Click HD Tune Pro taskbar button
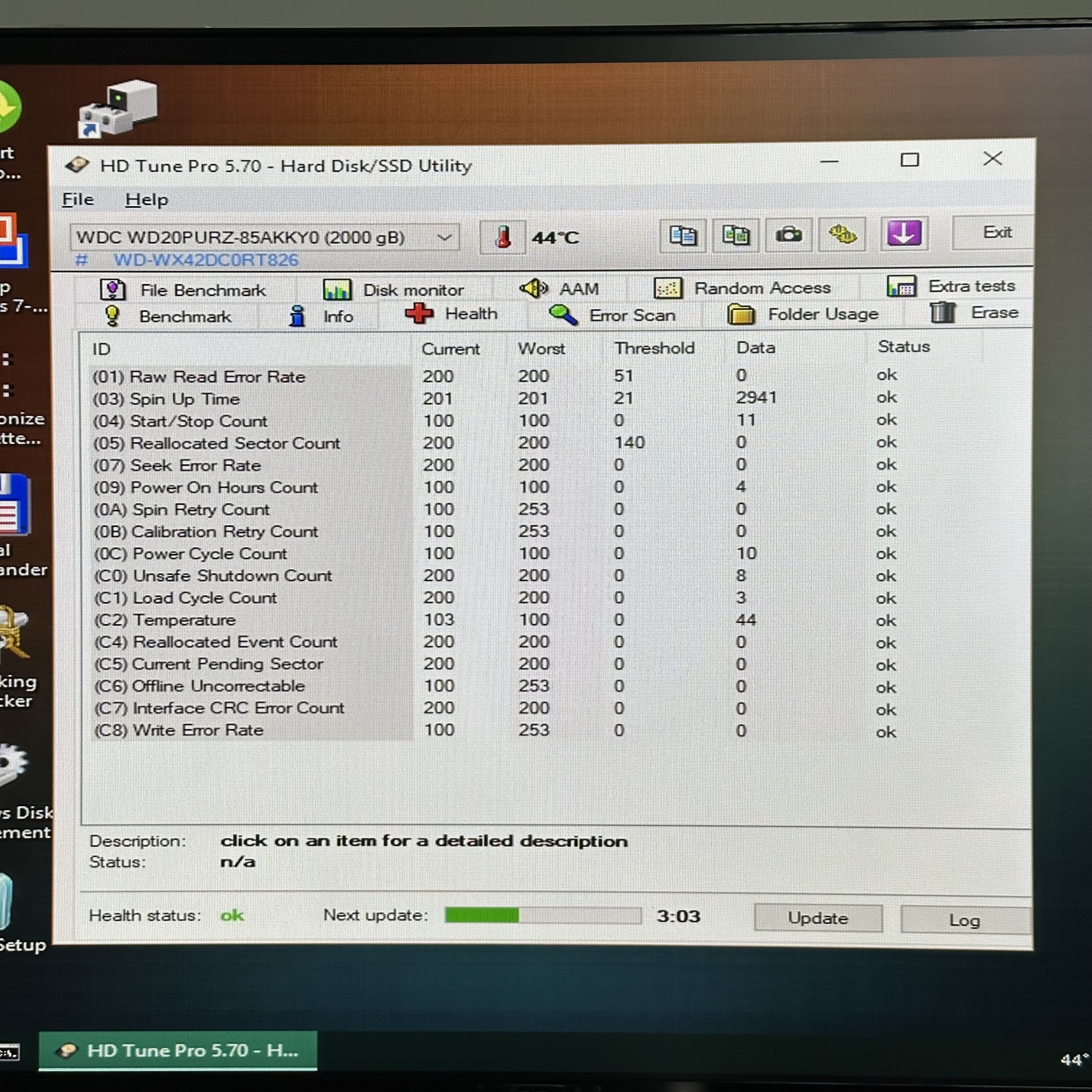This screenshot has height=1092, width=1092. click(x=177, y=1050)
